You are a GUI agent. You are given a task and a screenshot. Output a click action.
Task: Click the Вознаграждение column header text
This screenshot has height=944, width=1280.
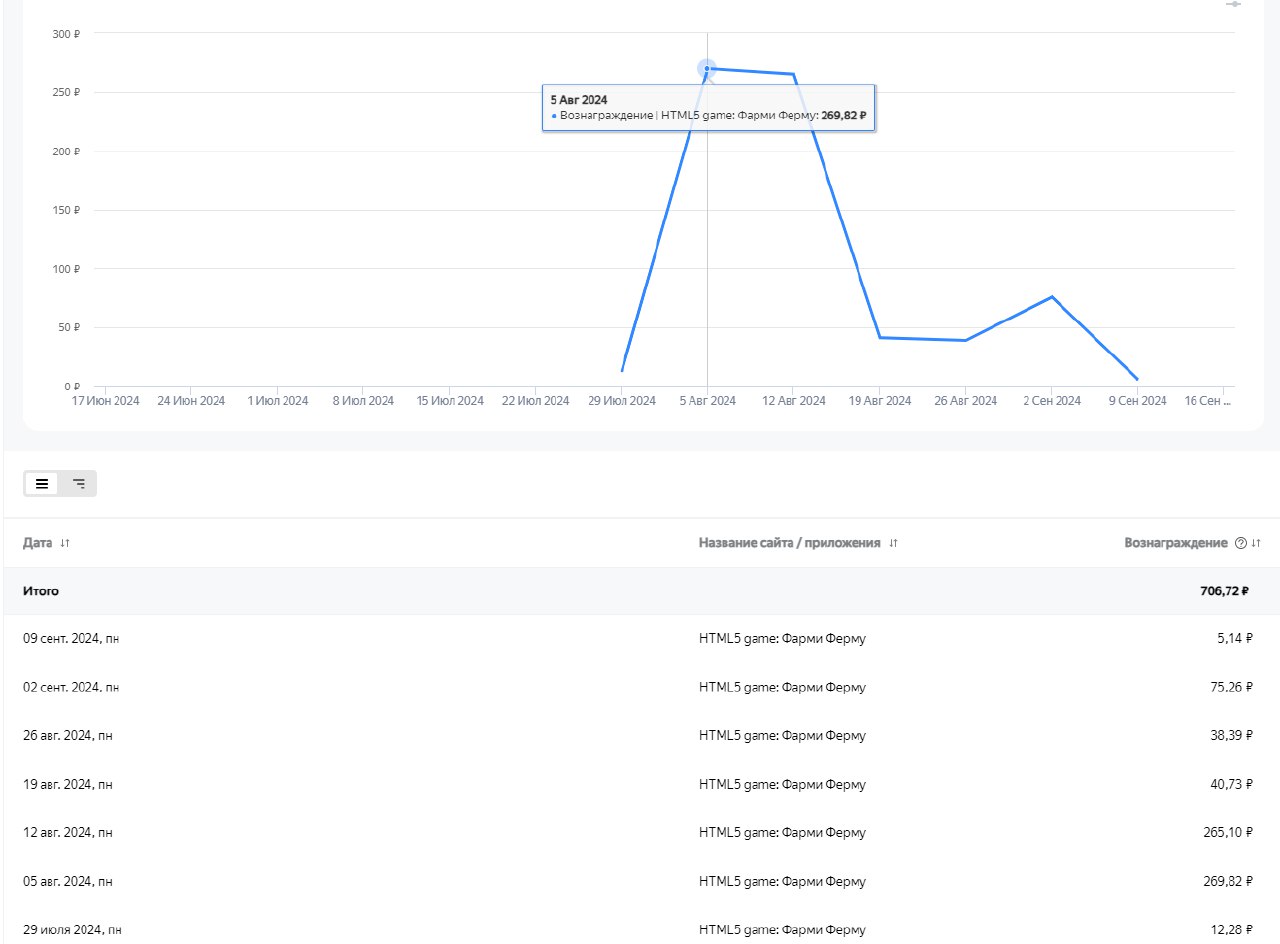pos(1175,543)
